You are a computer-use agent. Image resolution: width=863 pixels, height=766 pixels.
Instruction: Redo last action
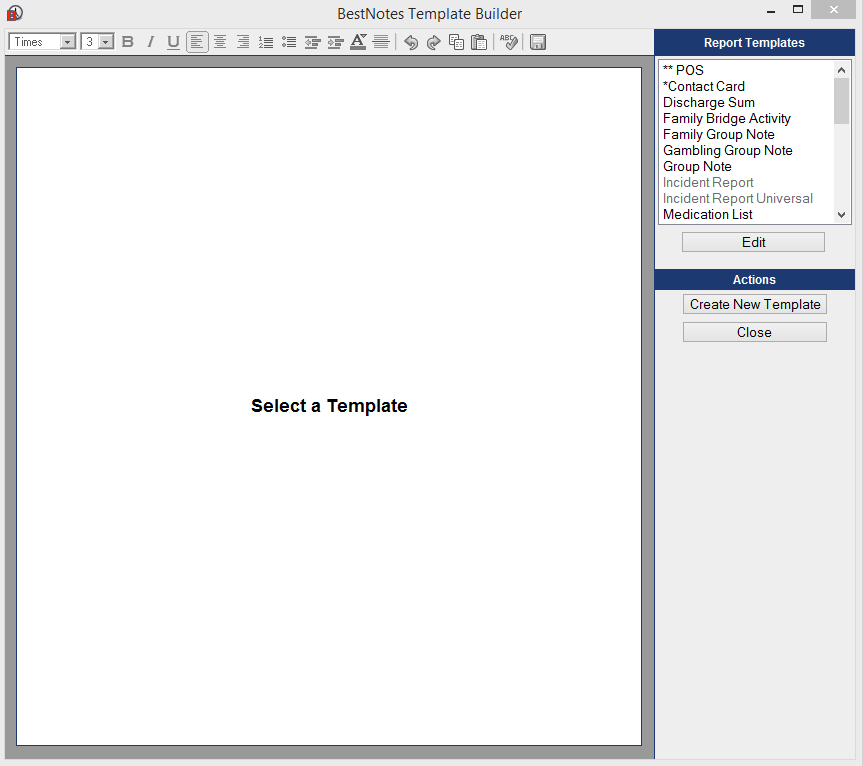click(434, 42)
